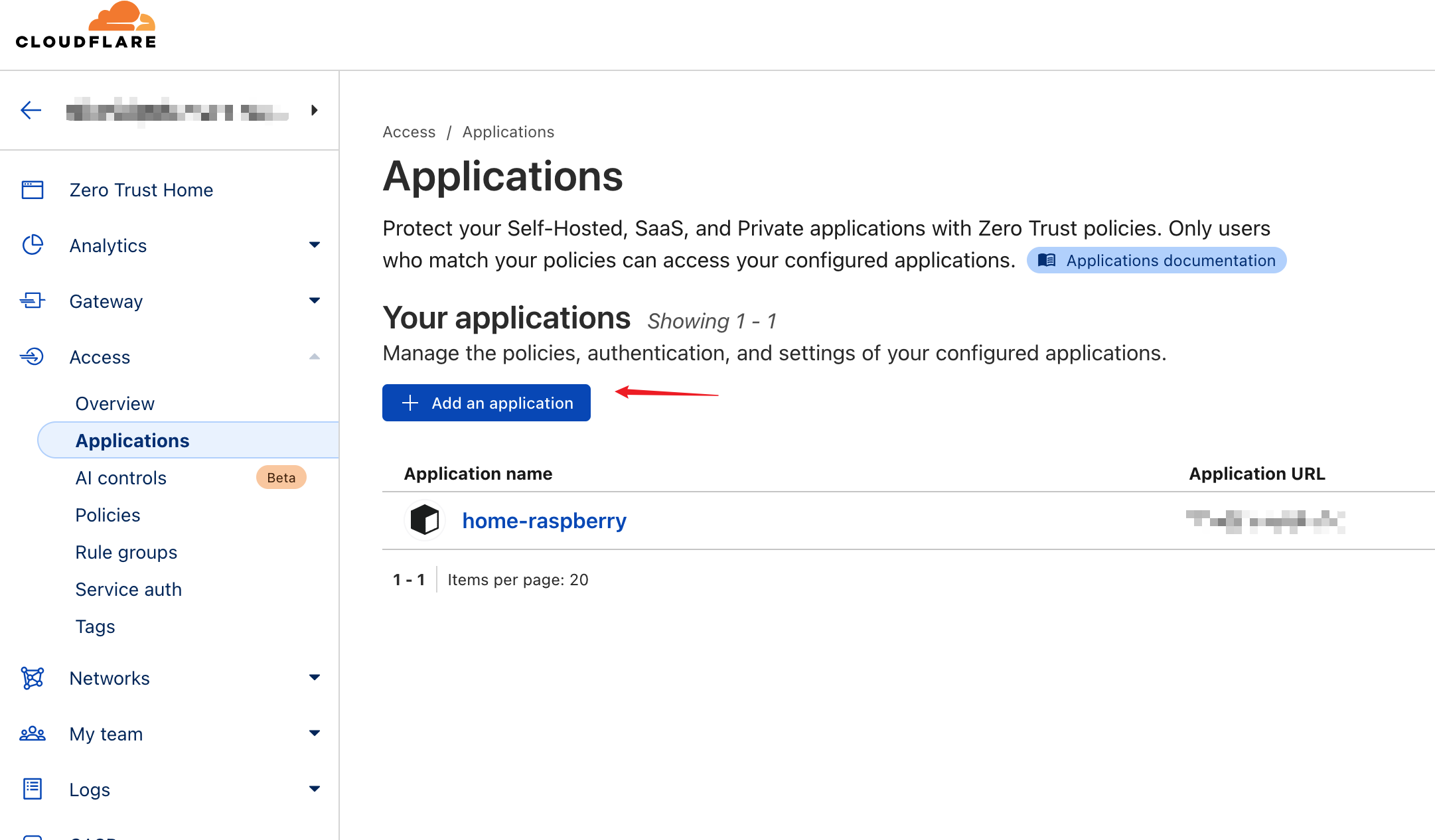Viewport: 1435px width, 840px height.
Task: Open the Analytics menu item
Action: tap(108, 245)
